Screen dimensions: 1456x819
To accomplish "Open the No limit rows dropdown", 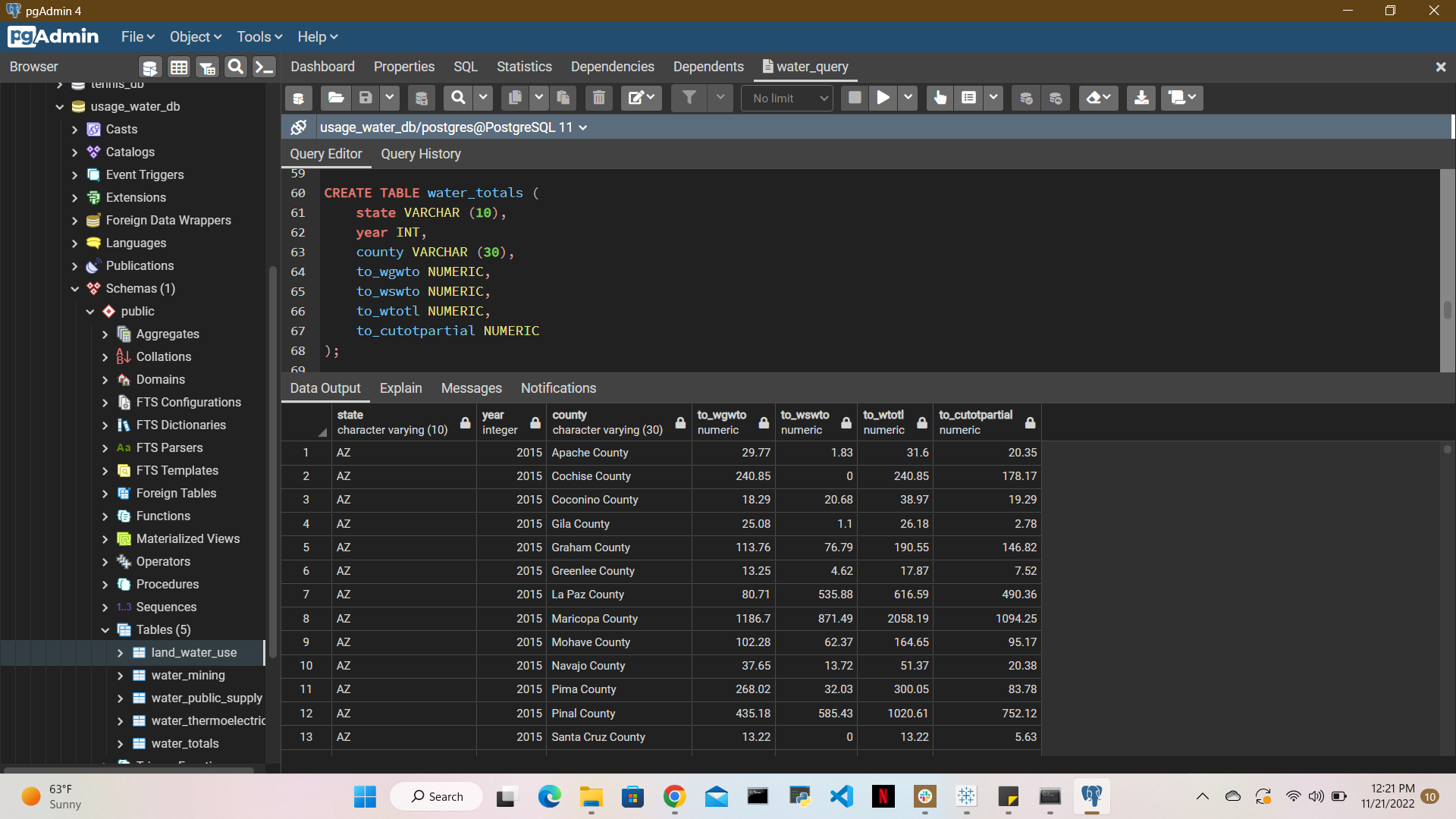I will (789, 98).
